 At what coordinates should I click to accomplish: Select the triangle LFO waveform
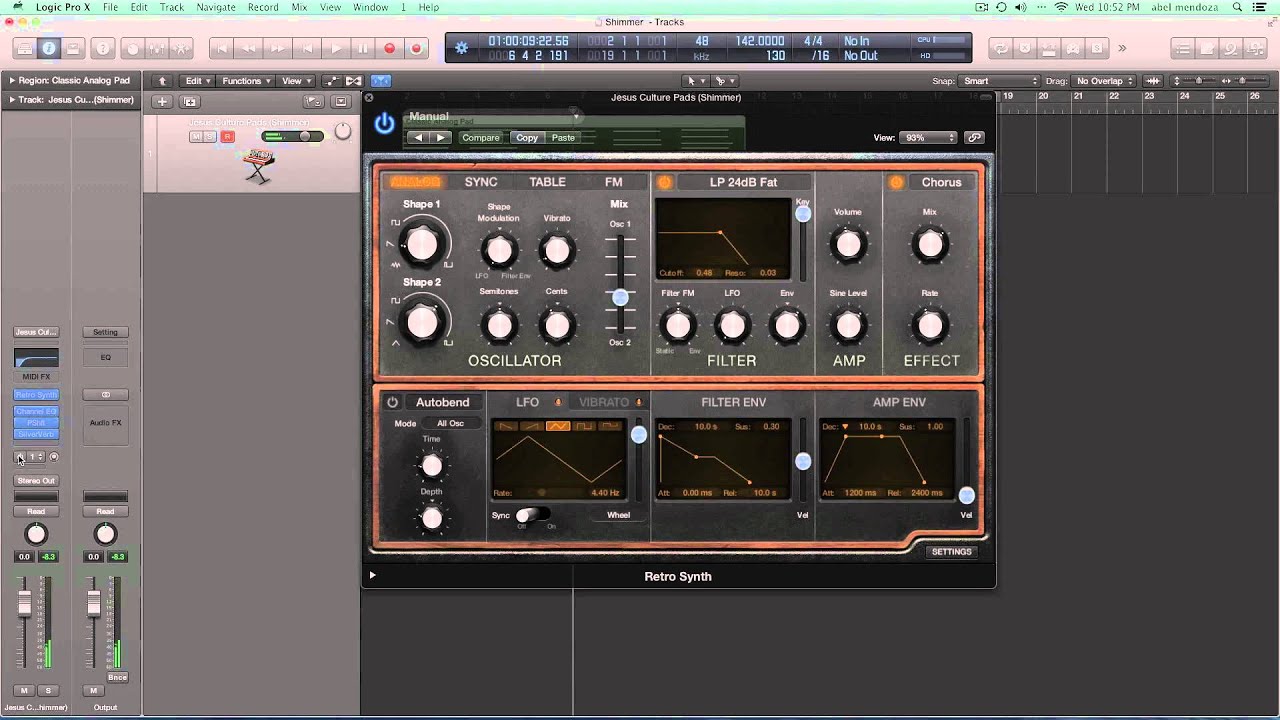558,427
